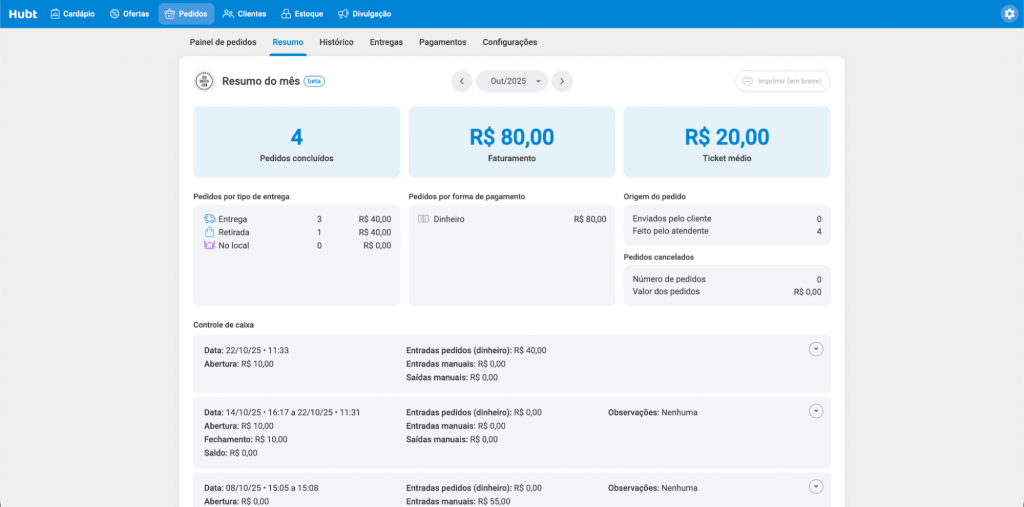
Task: Click the Retirada bag icon
Action: coord(209,232)
